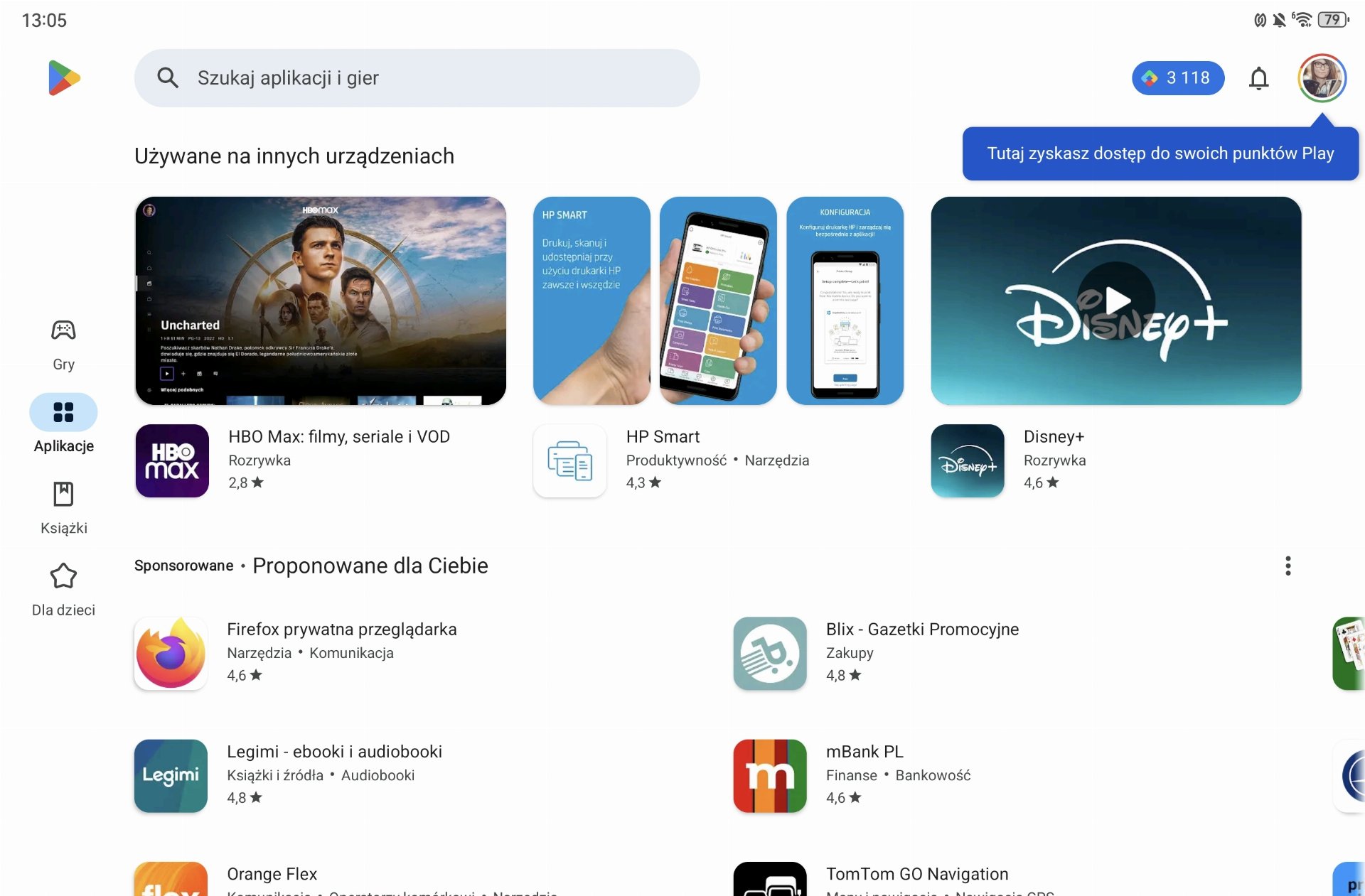Open the HBO Max Uncharted screenshot
1365x896 pixels.
click(x=321, y=301)
